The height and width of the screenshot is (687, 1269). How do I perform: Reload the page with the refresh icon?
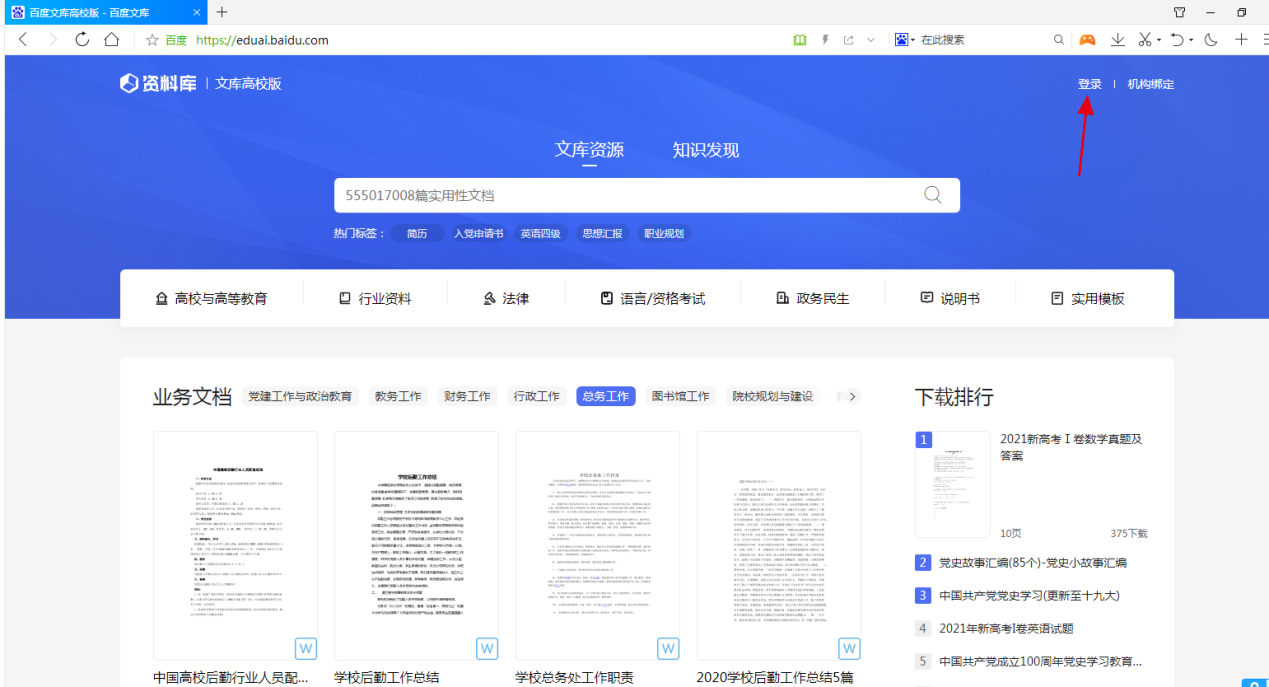point(82,40)
